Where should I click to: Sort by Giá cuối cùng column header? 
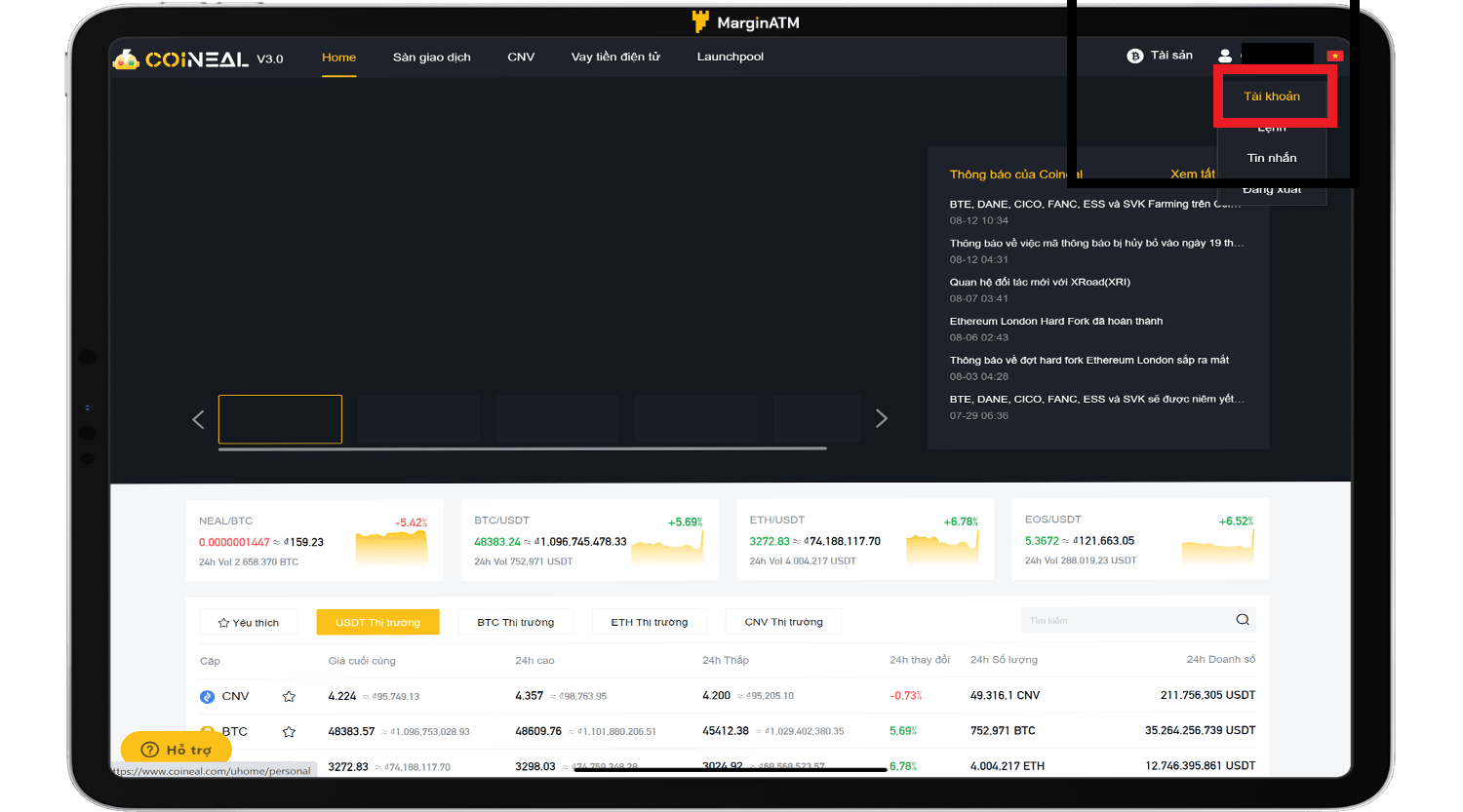click(362, 661)
